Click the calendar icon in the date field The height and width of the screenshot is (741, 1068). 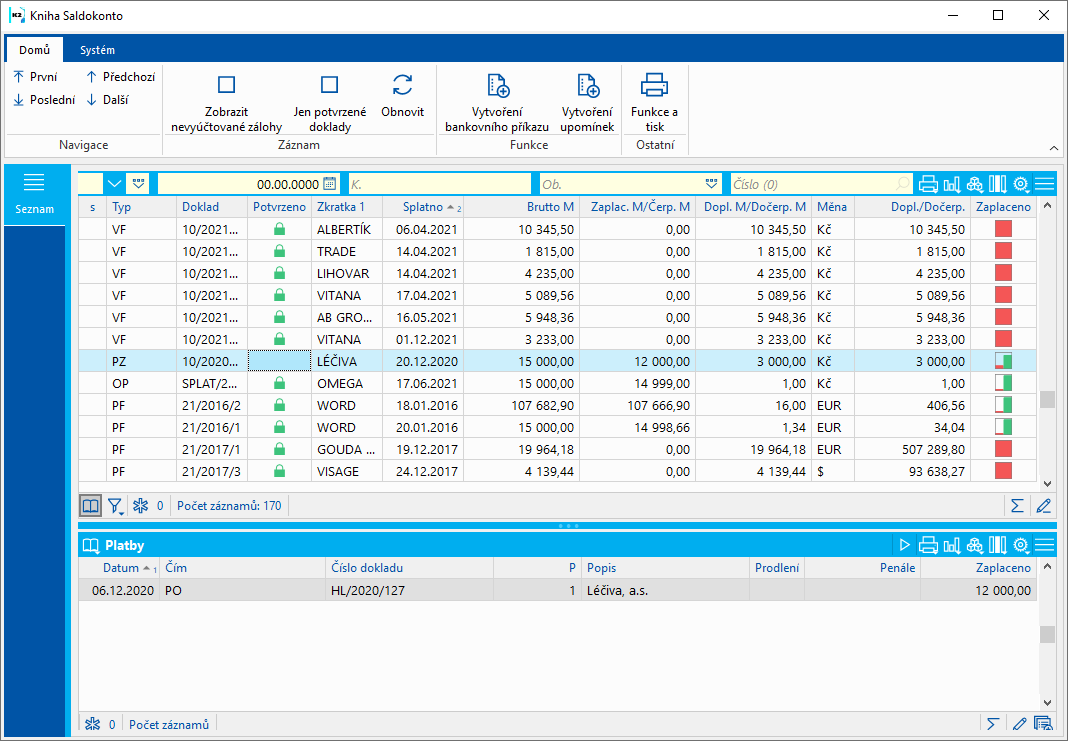pos(329,184)
